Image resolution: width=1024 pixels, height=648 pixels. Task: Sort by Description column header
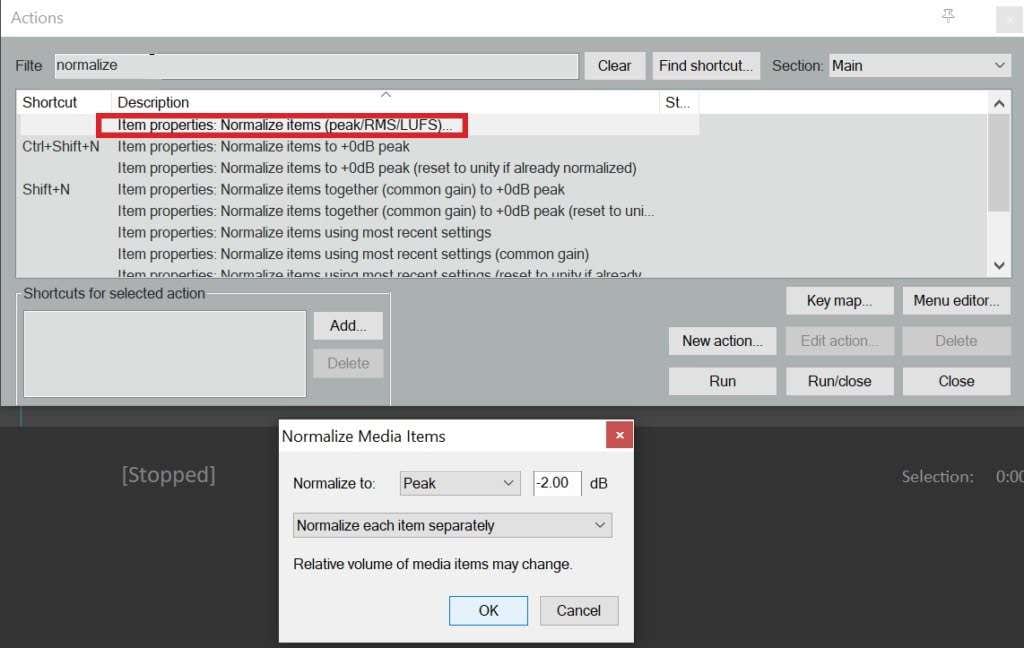(385, 103)
